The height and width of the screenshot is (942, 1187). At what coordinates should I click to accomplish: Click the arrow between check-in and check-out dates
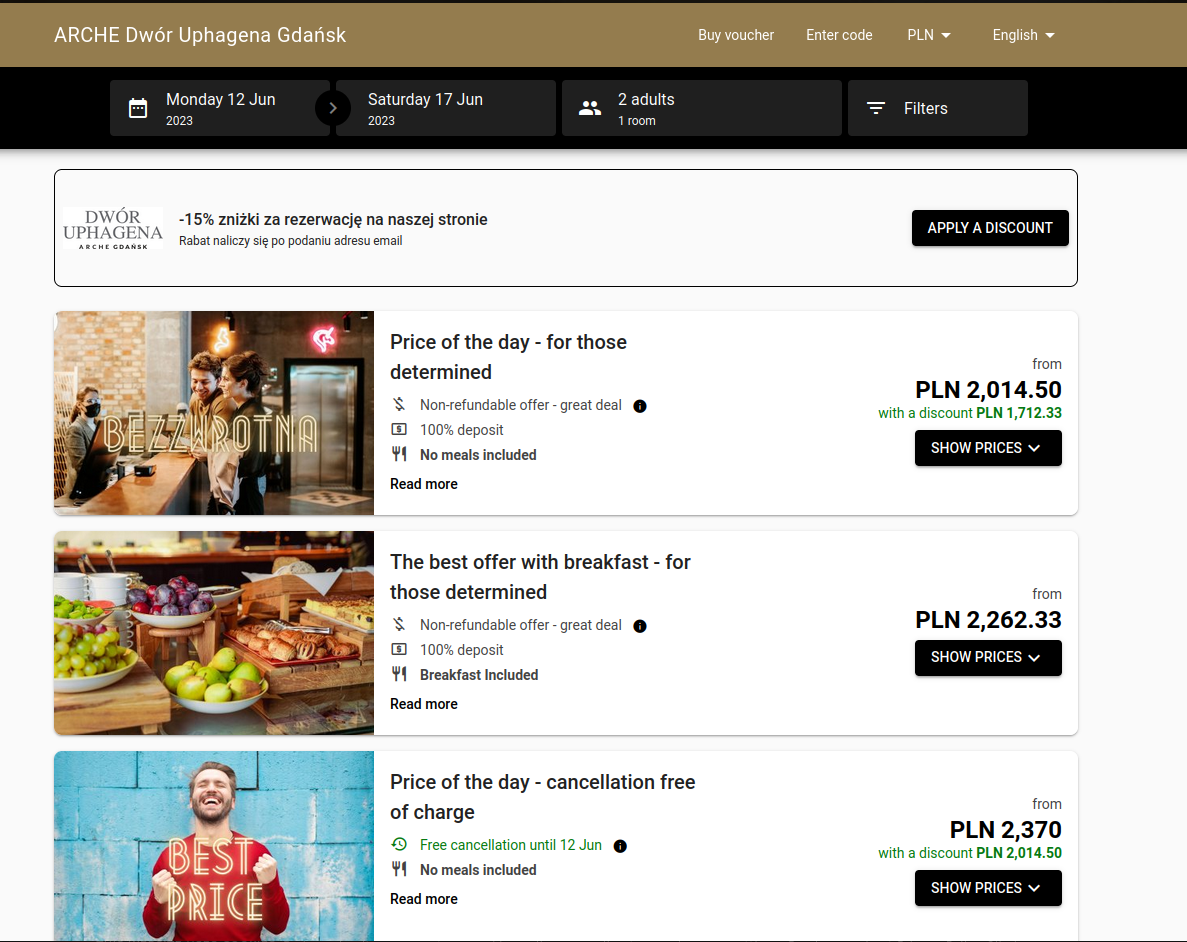pos(332,108)
